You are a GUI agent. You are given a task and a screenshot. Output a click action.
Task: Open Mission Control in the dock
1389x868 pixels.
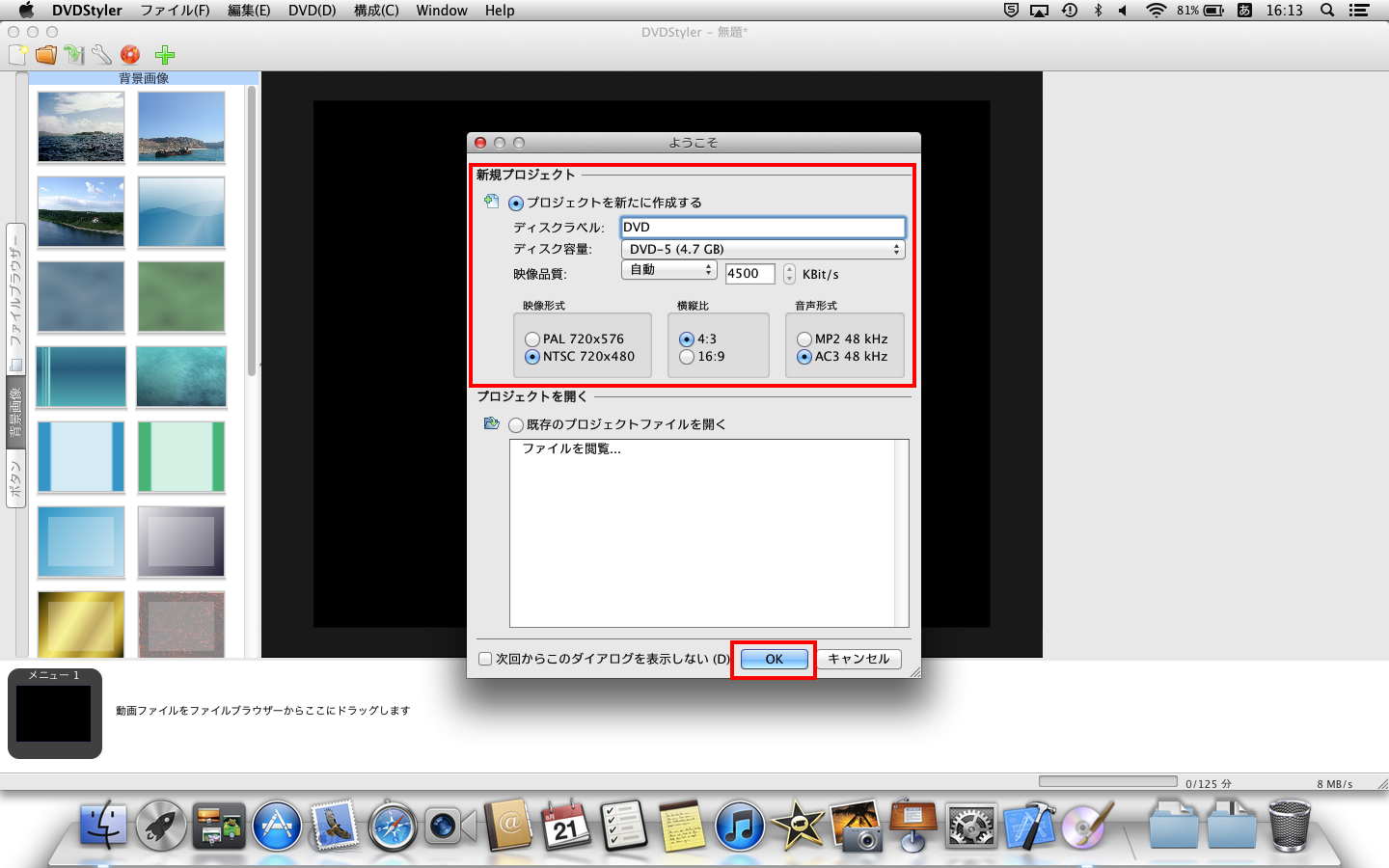pyautogui.click(x=219, y=826)
